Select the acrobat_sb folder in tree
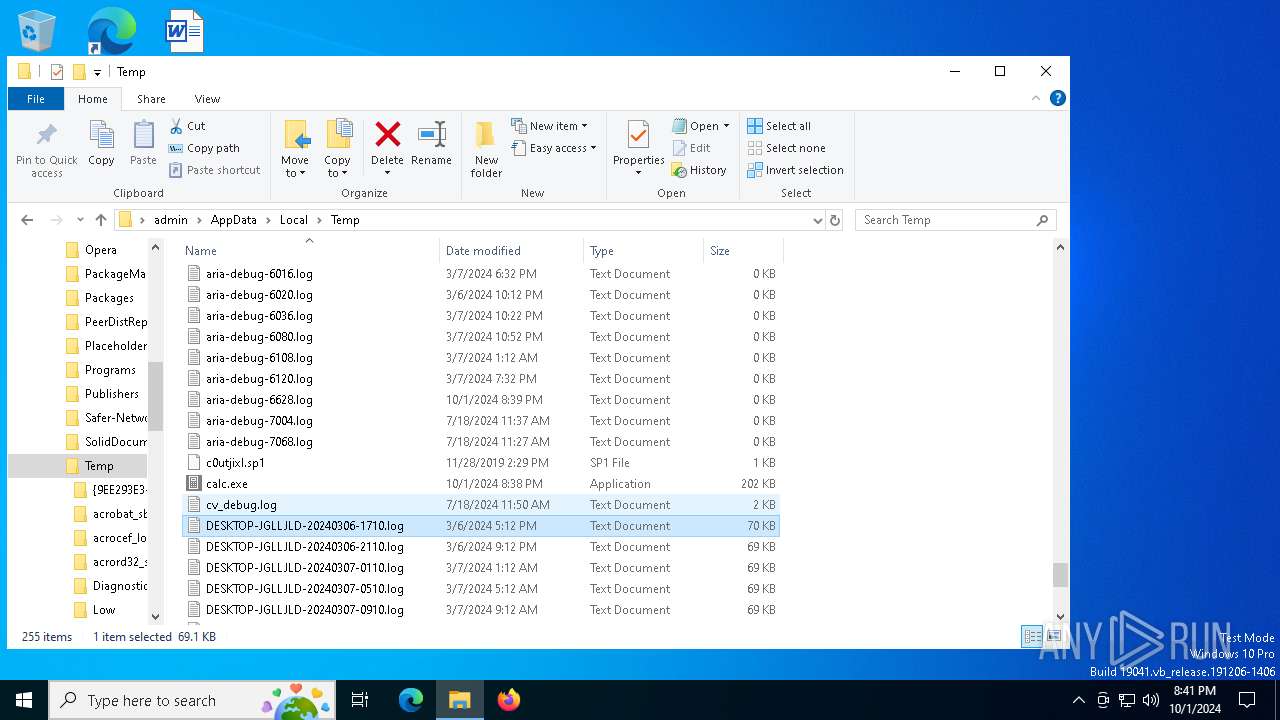The width and height of the screenshot is (1280, 720). [120, 514]
